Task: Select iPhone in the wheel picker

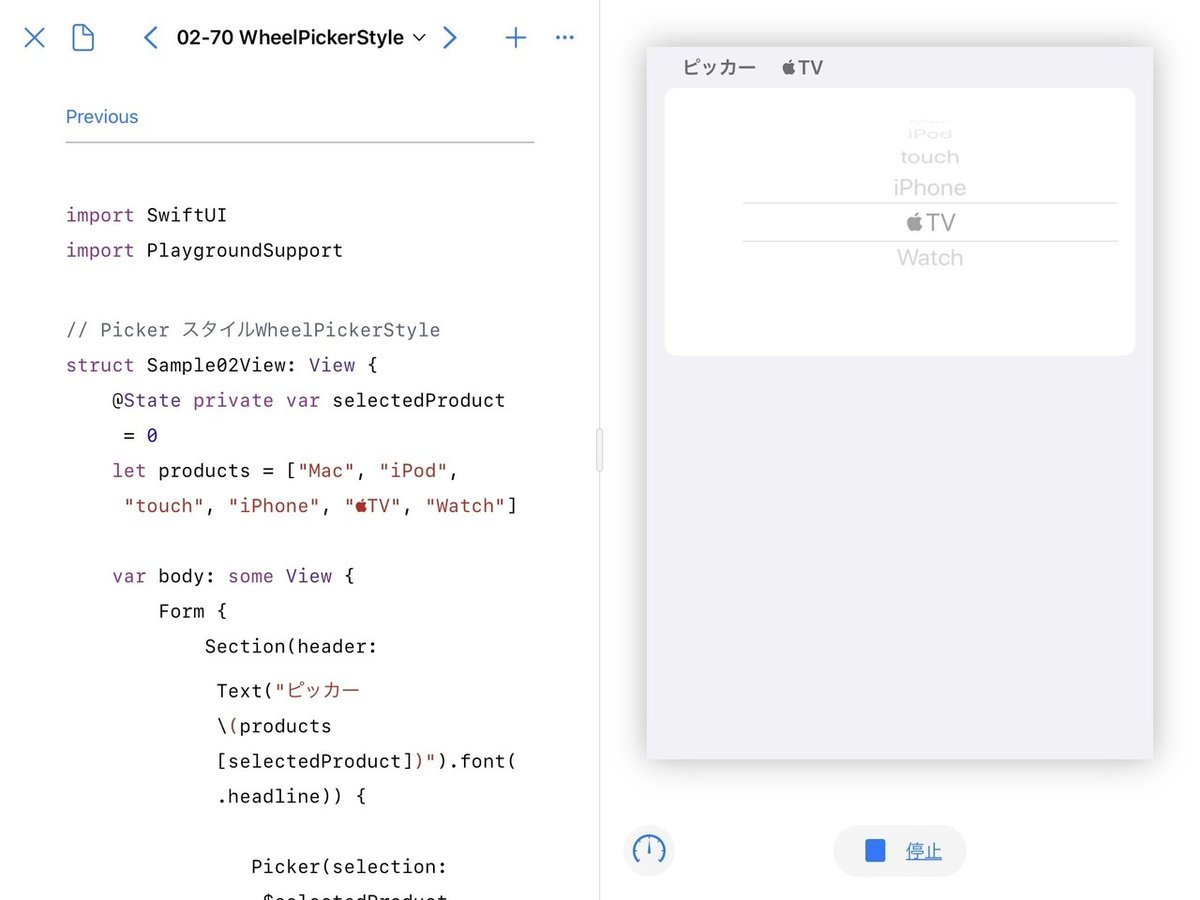Action: 930,187
